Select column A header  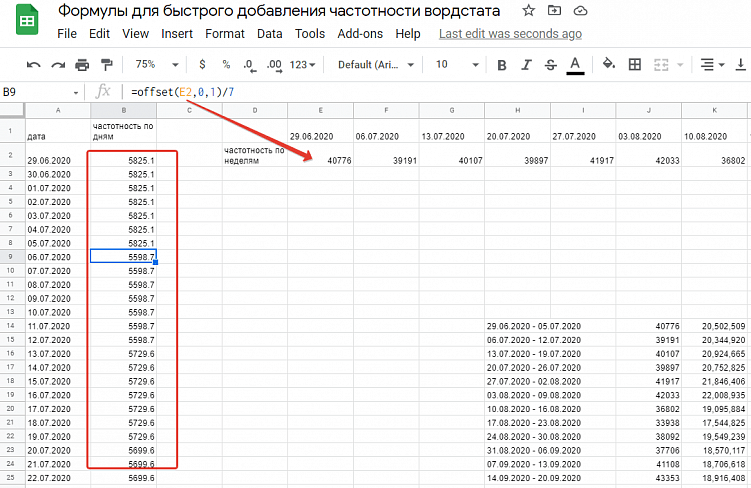(58, 110)
